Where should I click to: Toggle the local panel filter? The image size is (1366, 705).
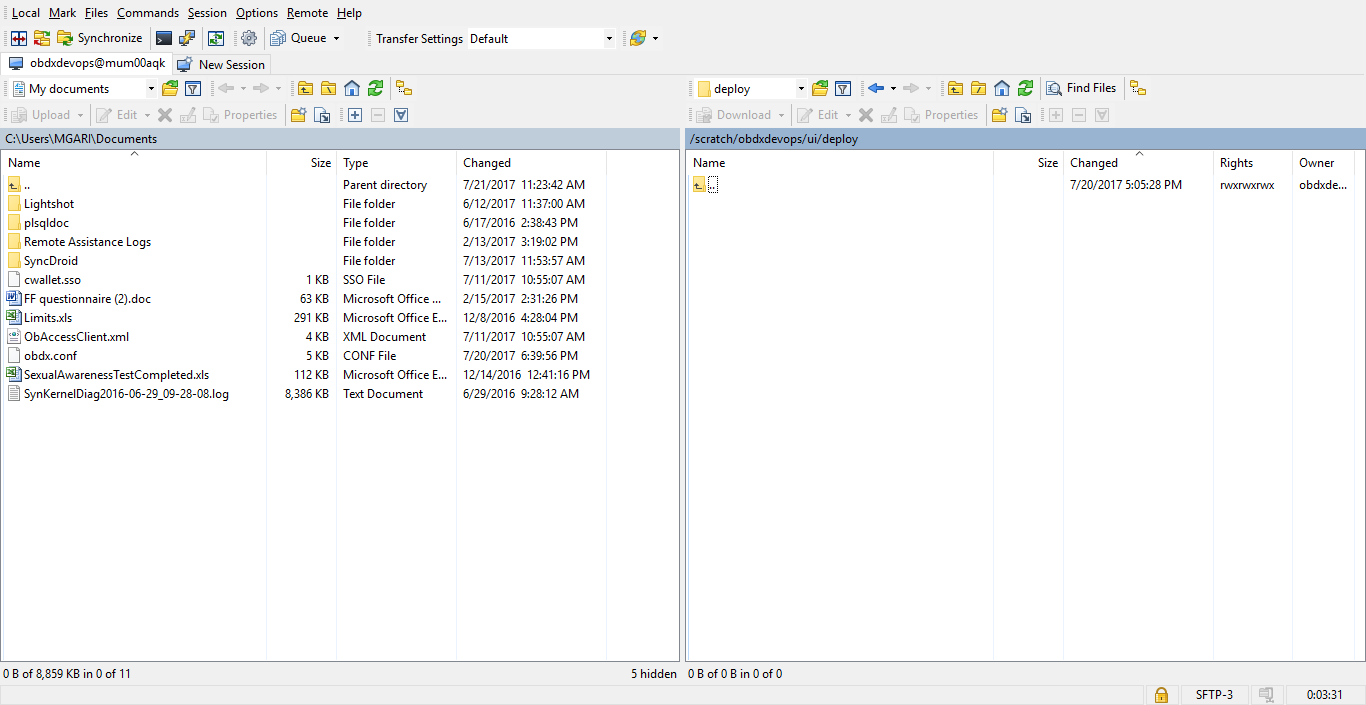192,88
